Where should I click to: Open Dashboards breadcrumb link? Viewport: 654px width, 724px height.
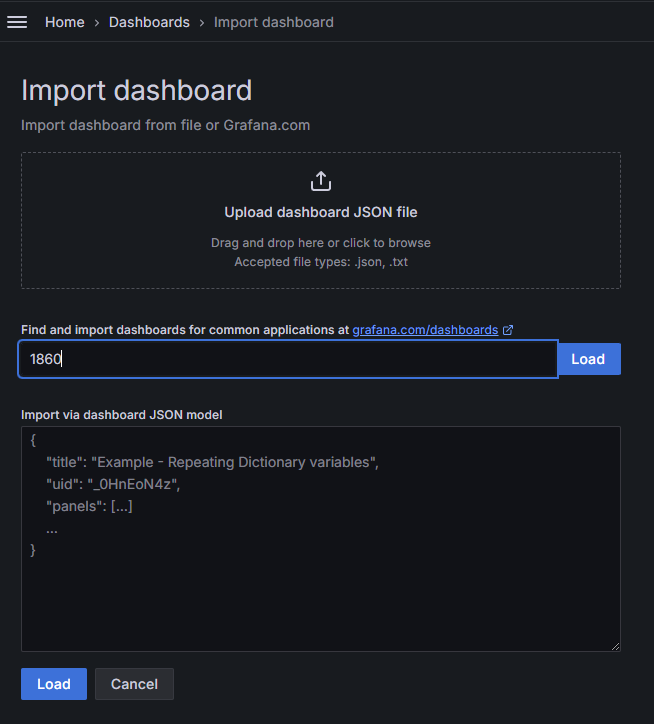[x=149, y=22]
